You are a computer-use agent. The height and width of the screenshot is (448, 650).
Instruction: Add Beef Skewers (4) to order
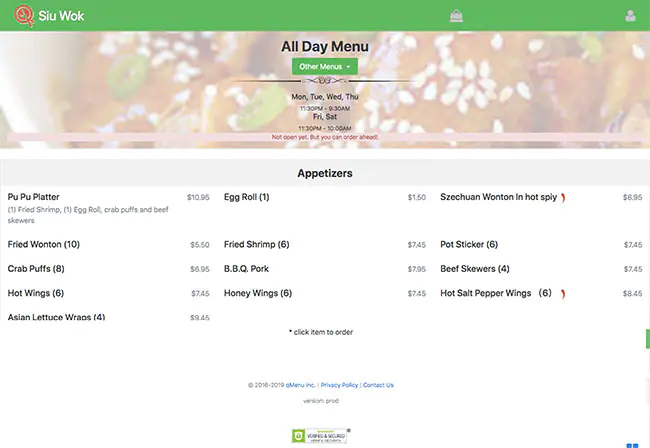click(x=475, y=269)
